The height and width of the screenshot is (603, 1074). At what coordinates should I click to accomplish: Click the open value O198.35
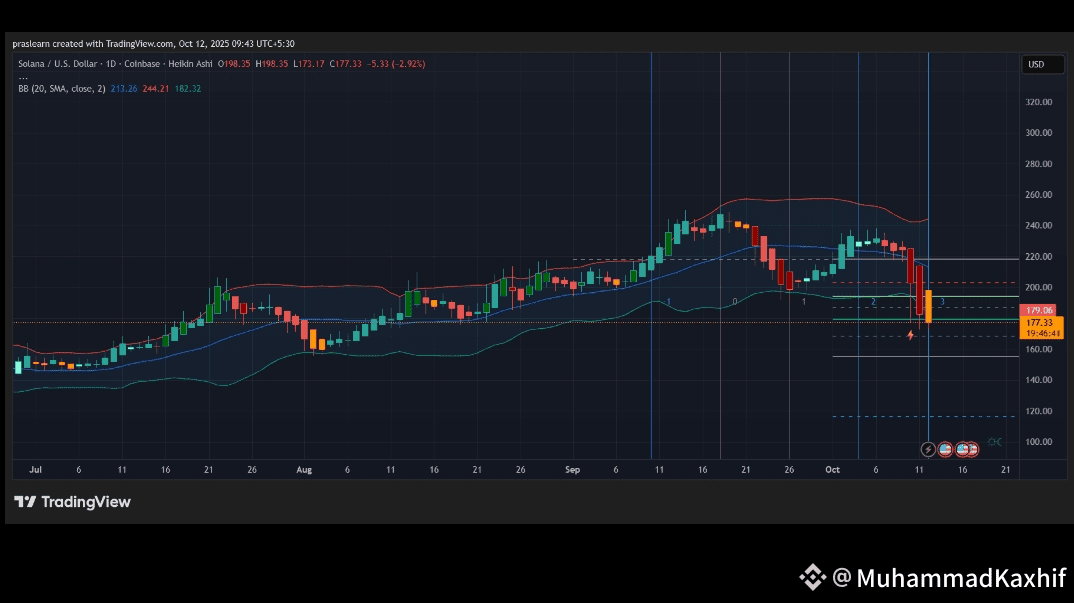234,64
